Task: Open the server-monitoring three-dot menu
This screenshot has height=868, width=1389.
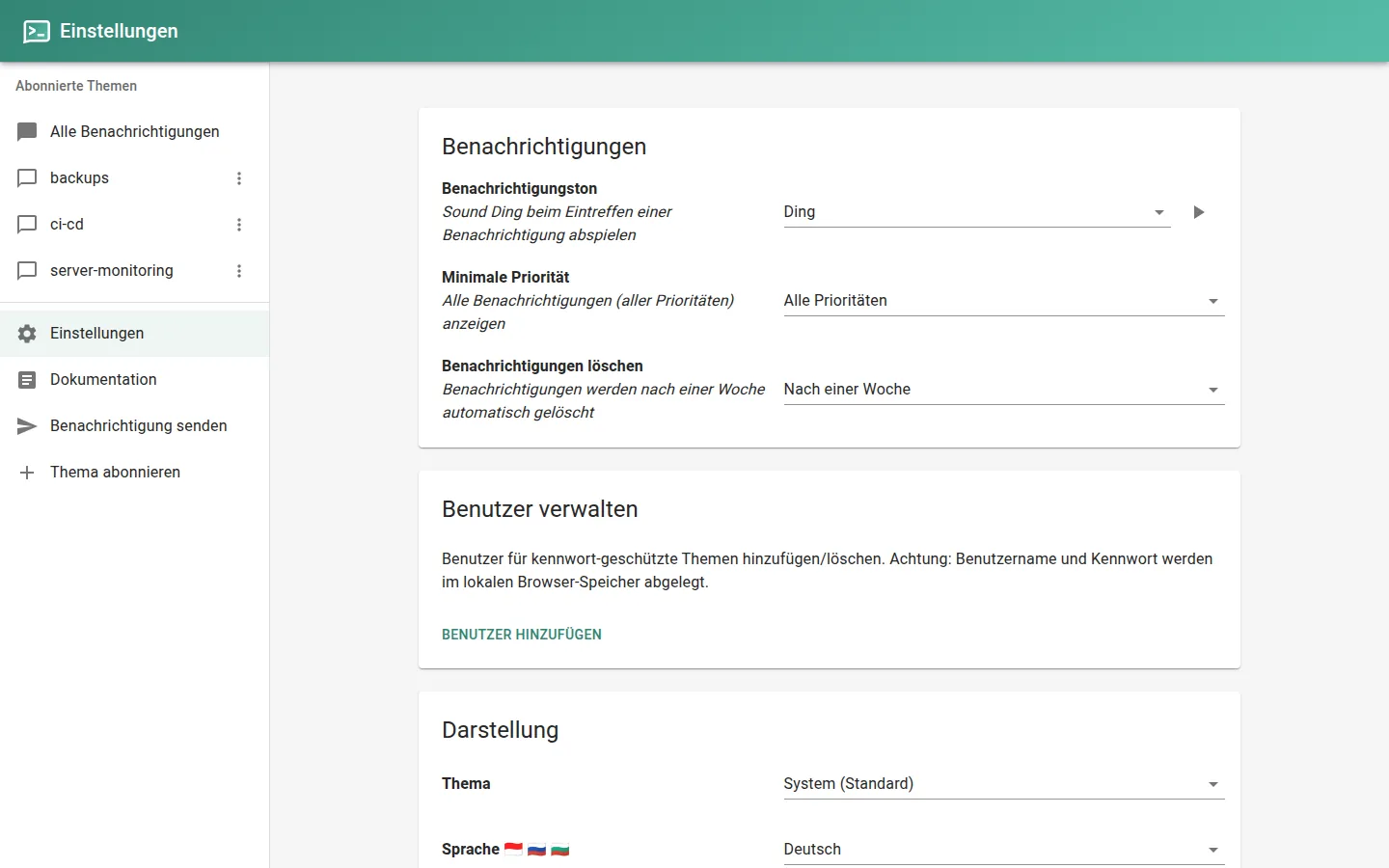Action: pos(239,270)
